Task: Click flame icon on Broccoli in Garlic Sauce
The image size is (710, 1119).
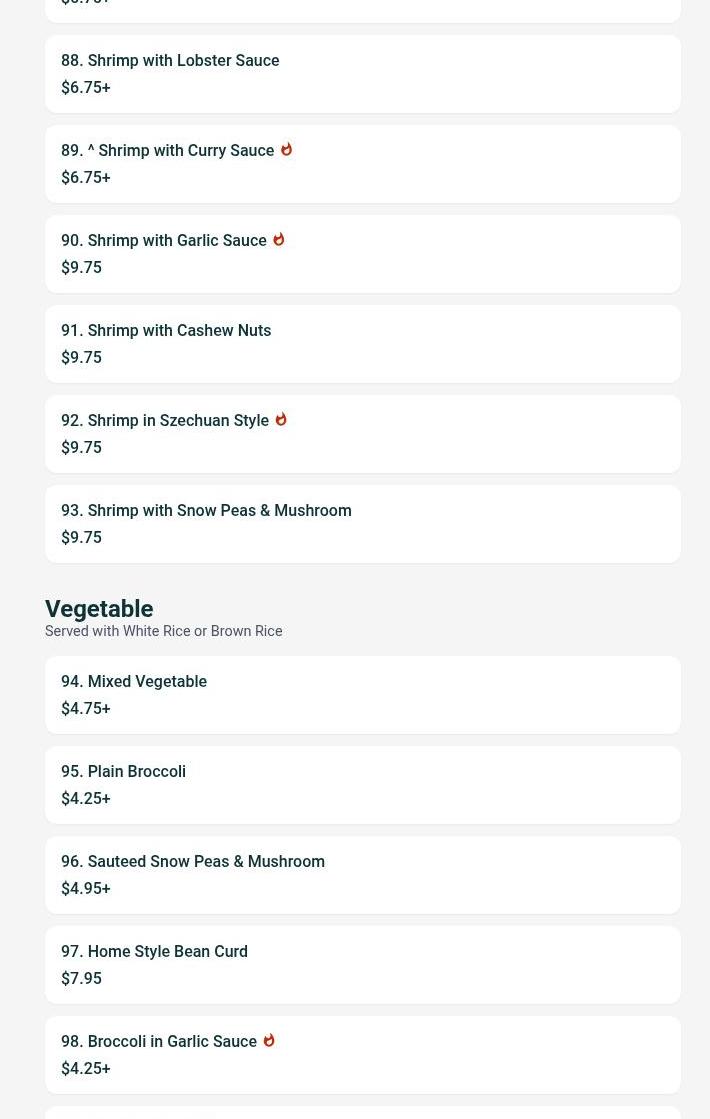Action: [x=268, y=1040]
